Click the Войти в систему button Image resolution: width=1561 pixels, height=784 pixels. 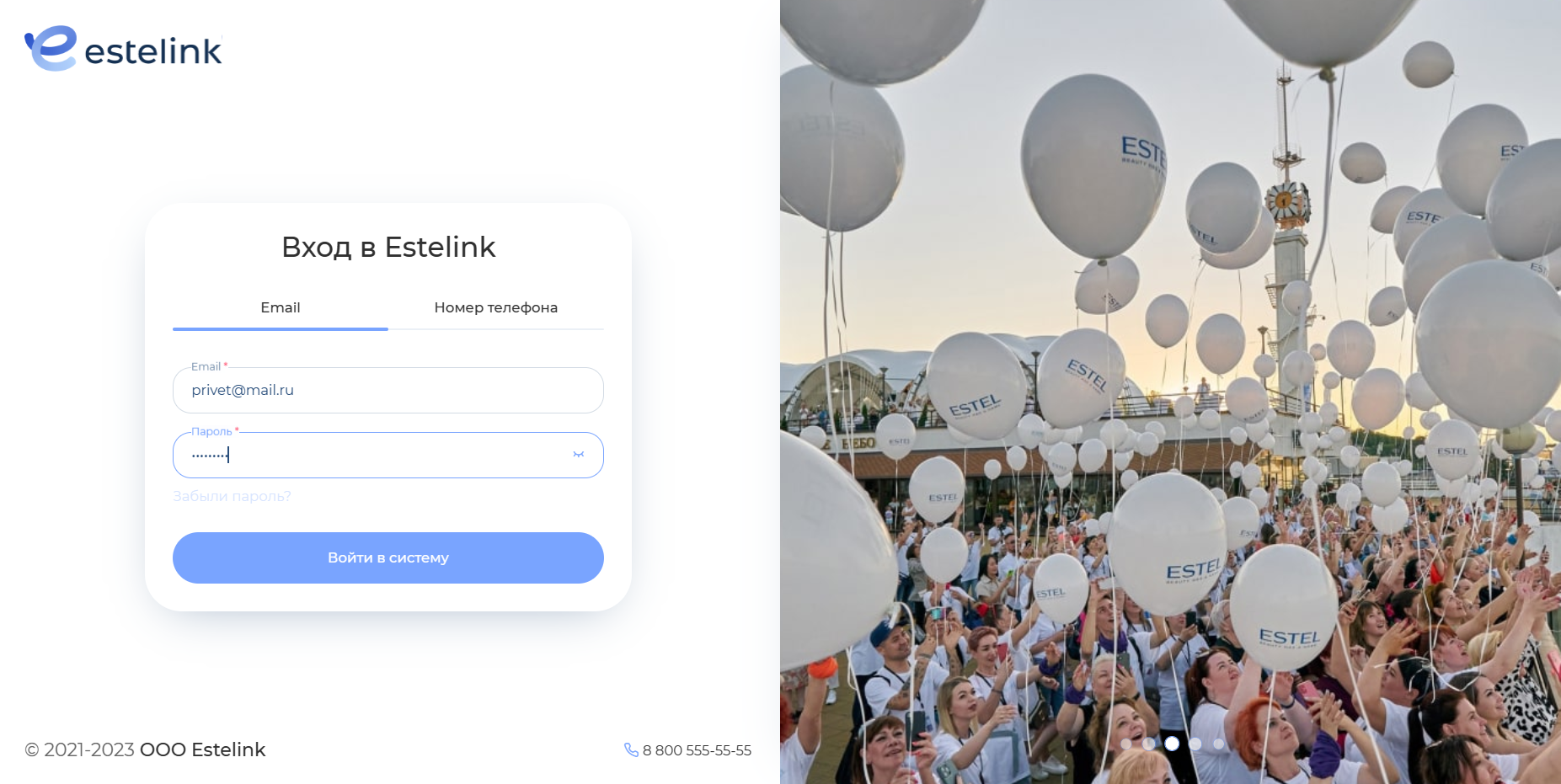coord(388,557)
